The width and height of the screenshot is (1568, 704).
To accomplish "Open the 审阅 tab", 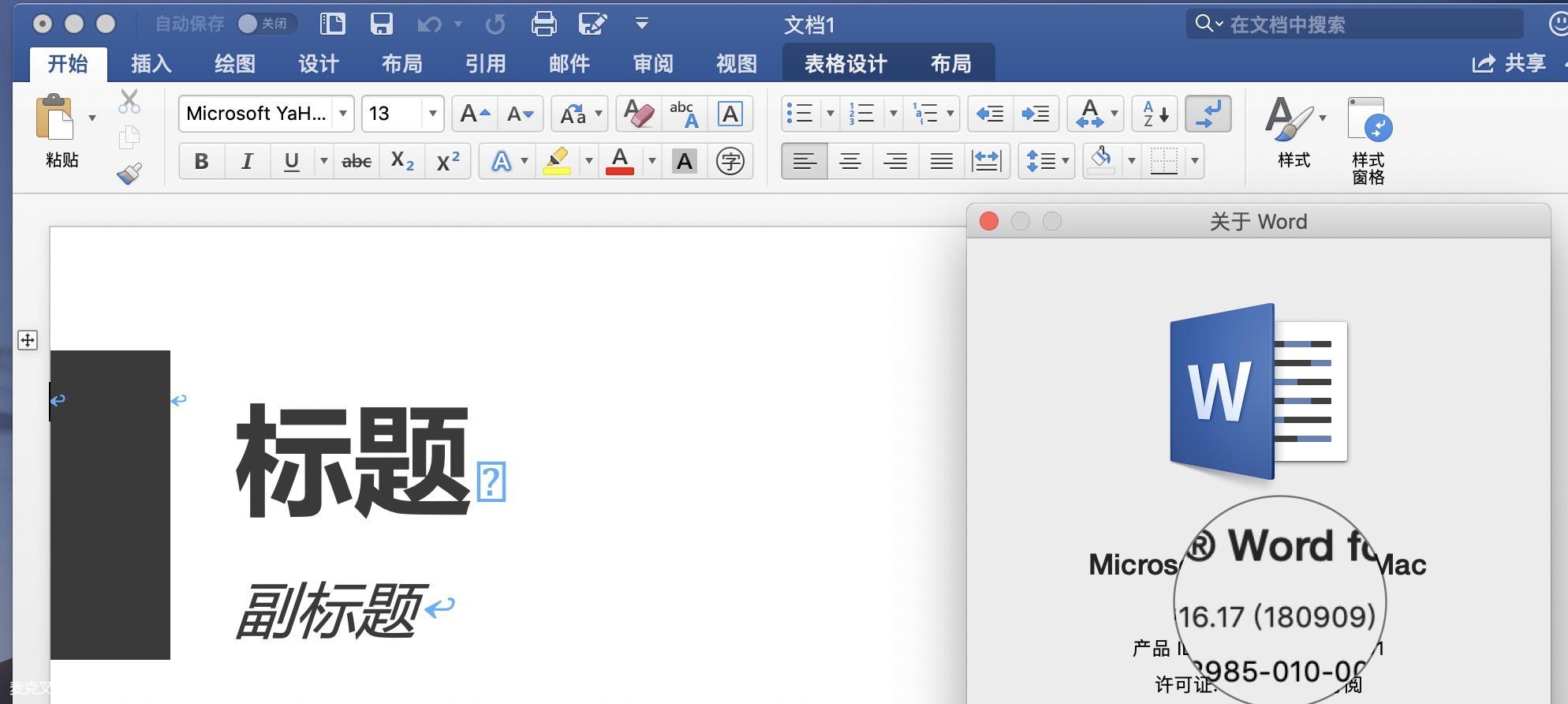I will click(x=652, y=63).
